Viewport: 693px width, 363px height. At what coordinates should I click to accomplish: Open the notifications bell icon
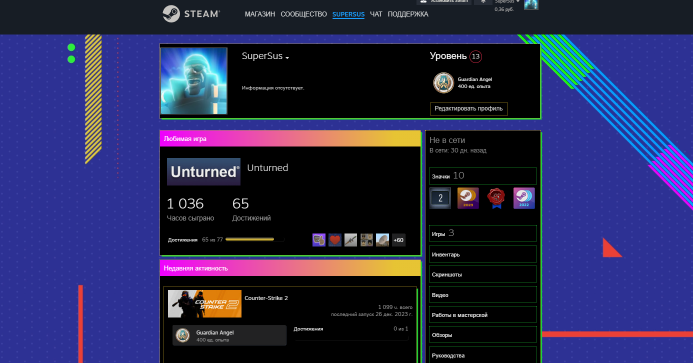[x=483, y=2]
